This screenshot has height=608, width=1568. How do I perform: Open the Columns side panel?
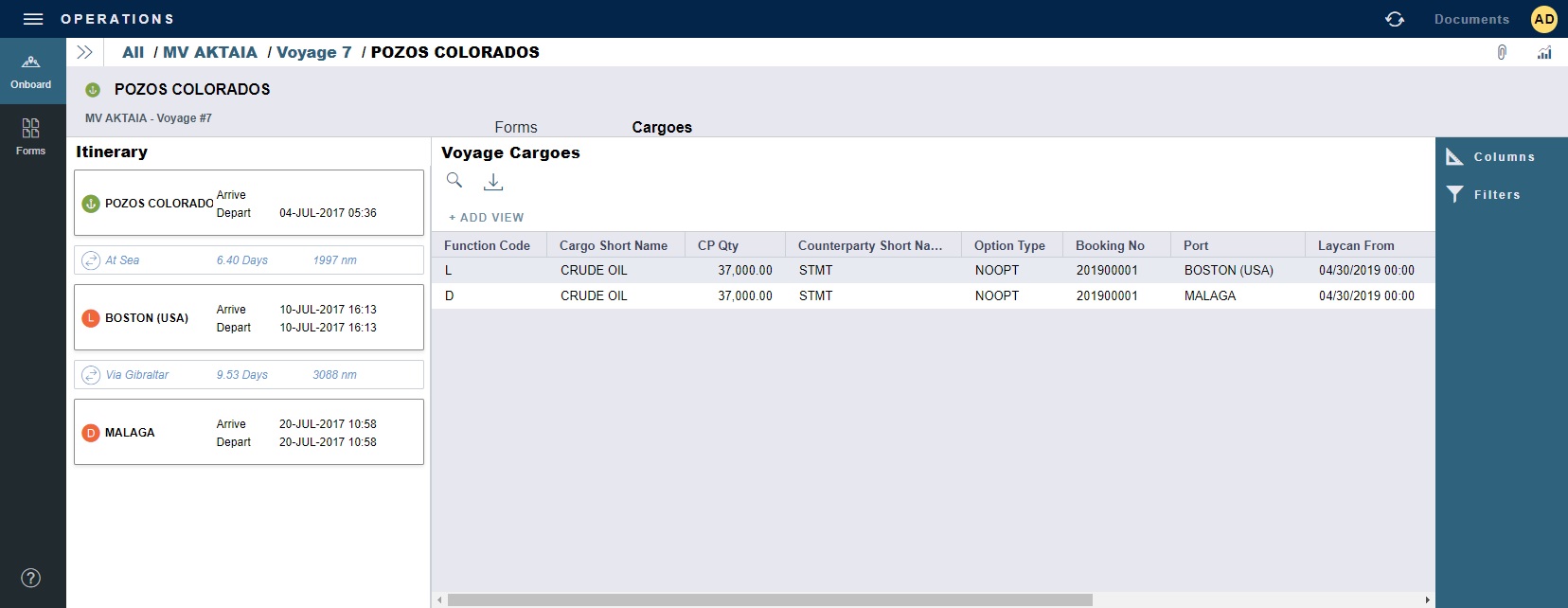coord(1503,157)
